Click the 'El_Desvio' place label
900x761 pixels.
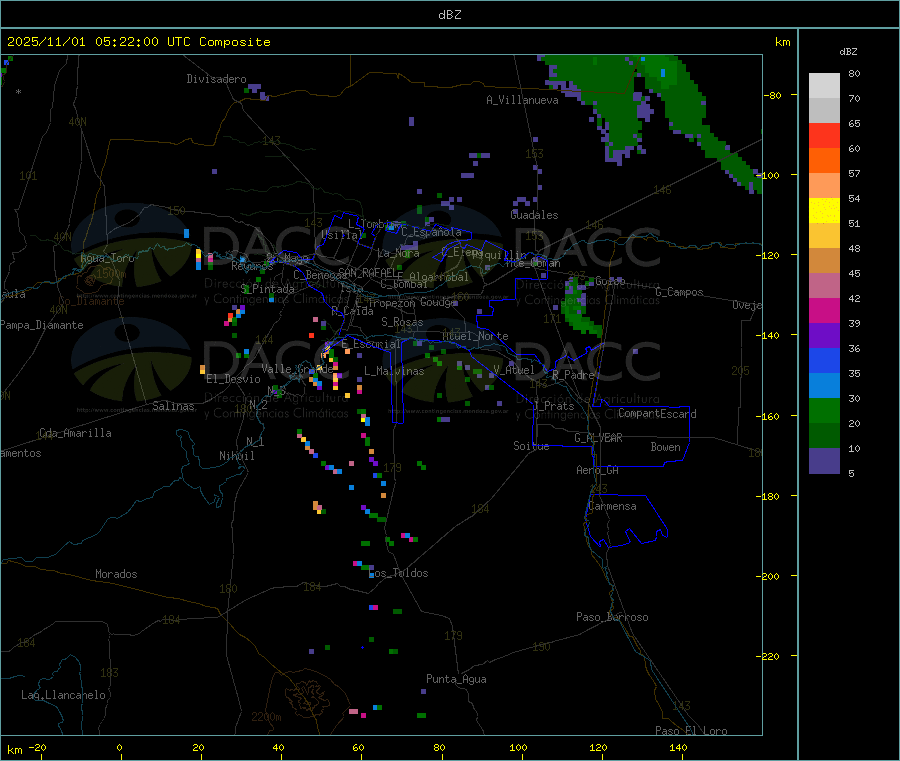(x=234, y=379)
